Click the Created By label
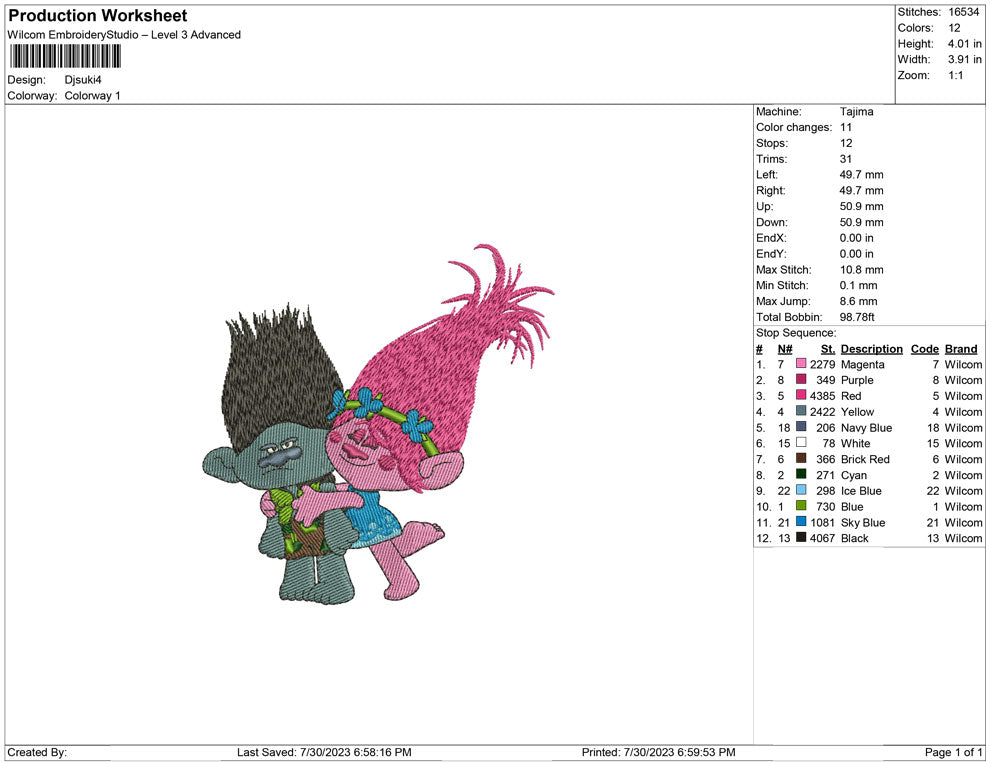 click(37, 752)
